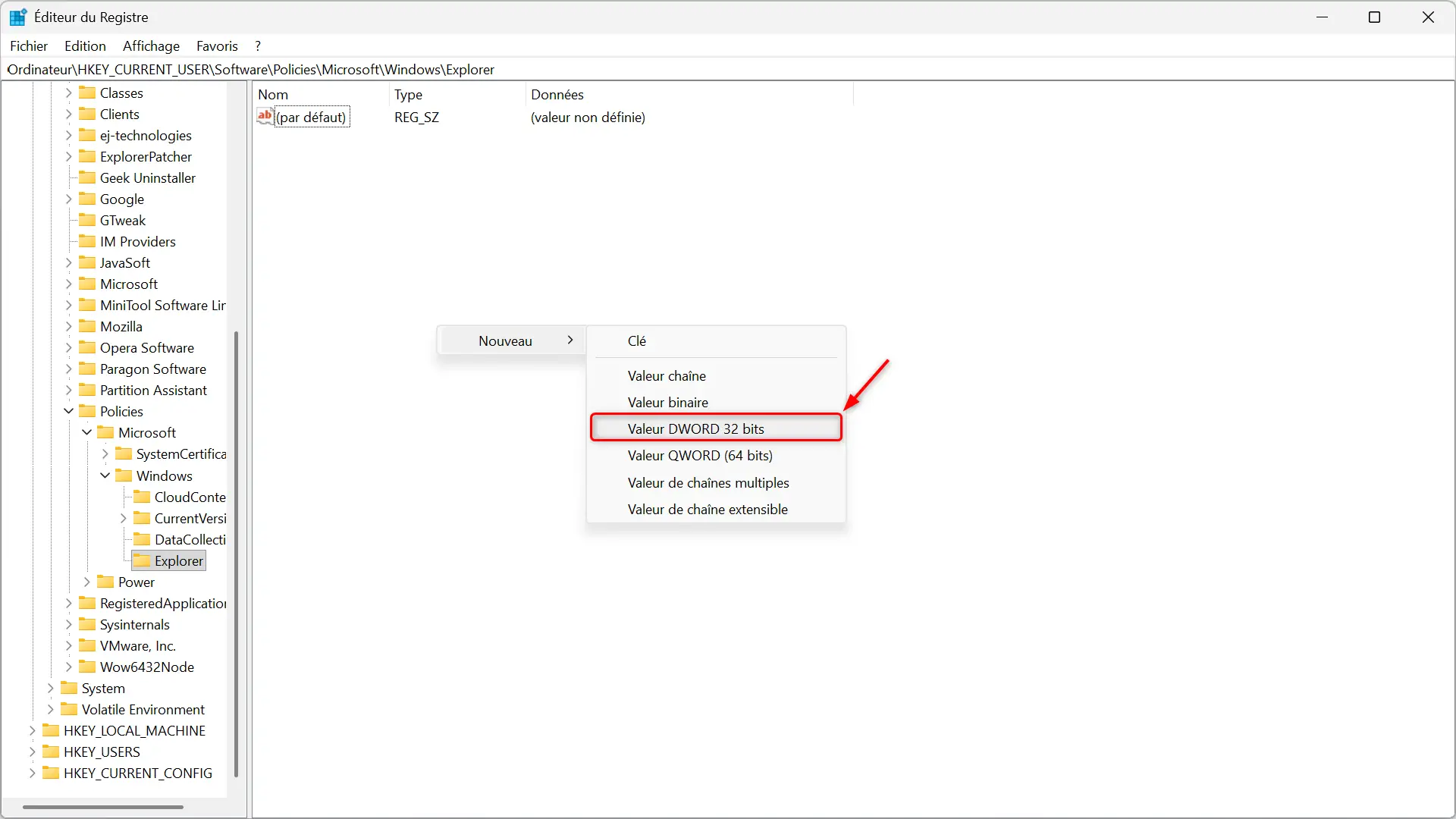Click the Type column header
This screenshot has height=819, width=1456.
tap(457, 94)
